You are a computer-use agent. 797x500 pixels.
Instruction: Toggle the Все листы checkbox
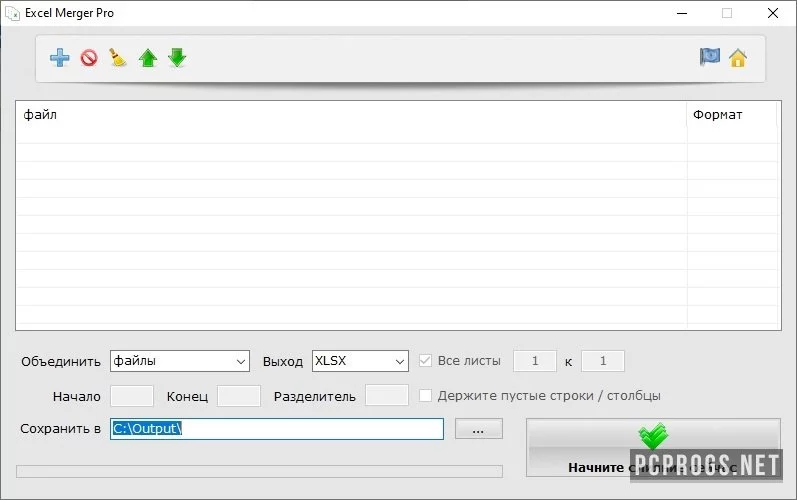pos(425,361)
